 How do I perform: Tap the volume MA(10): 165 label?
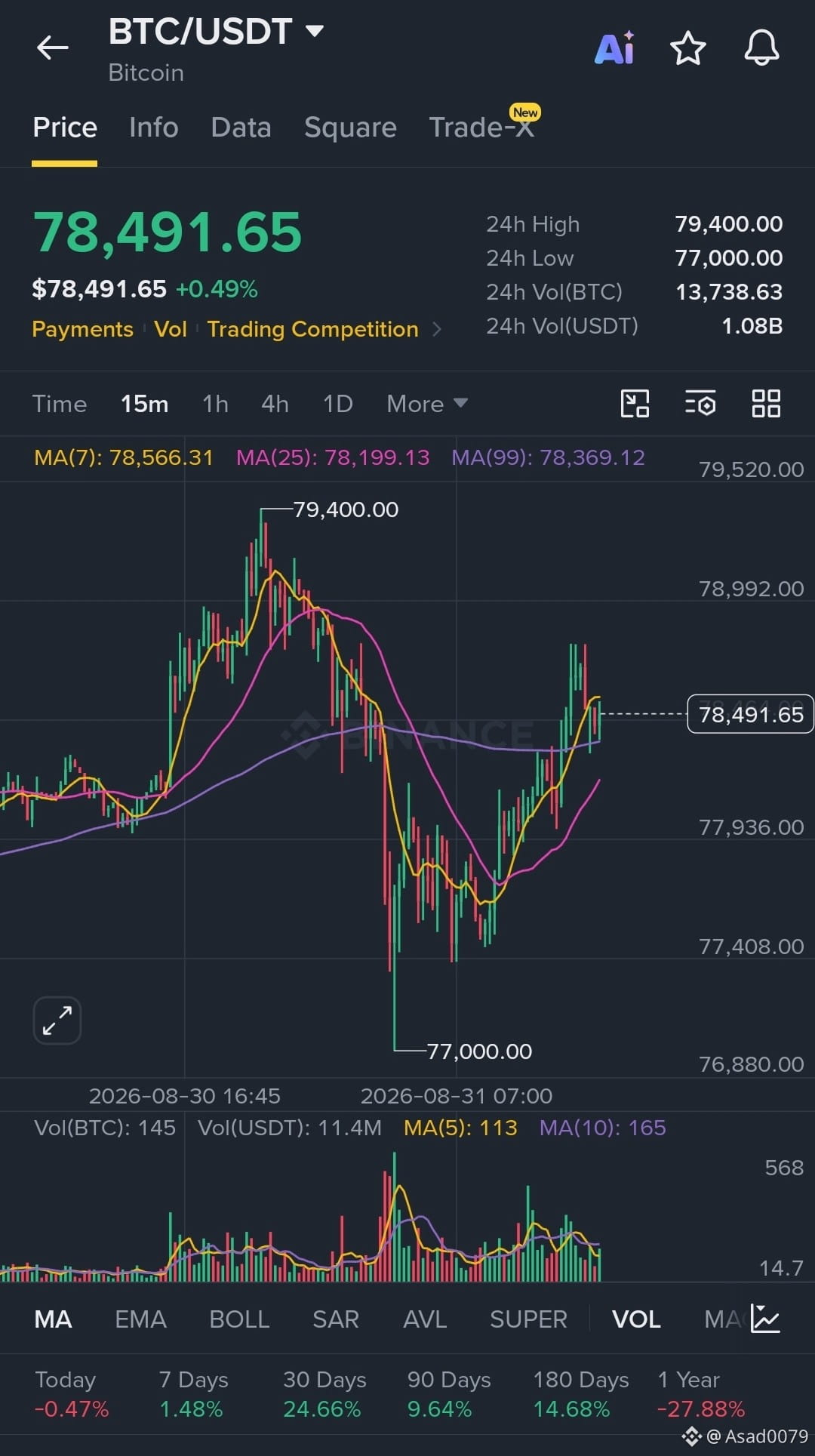[x=602, y=1128]
